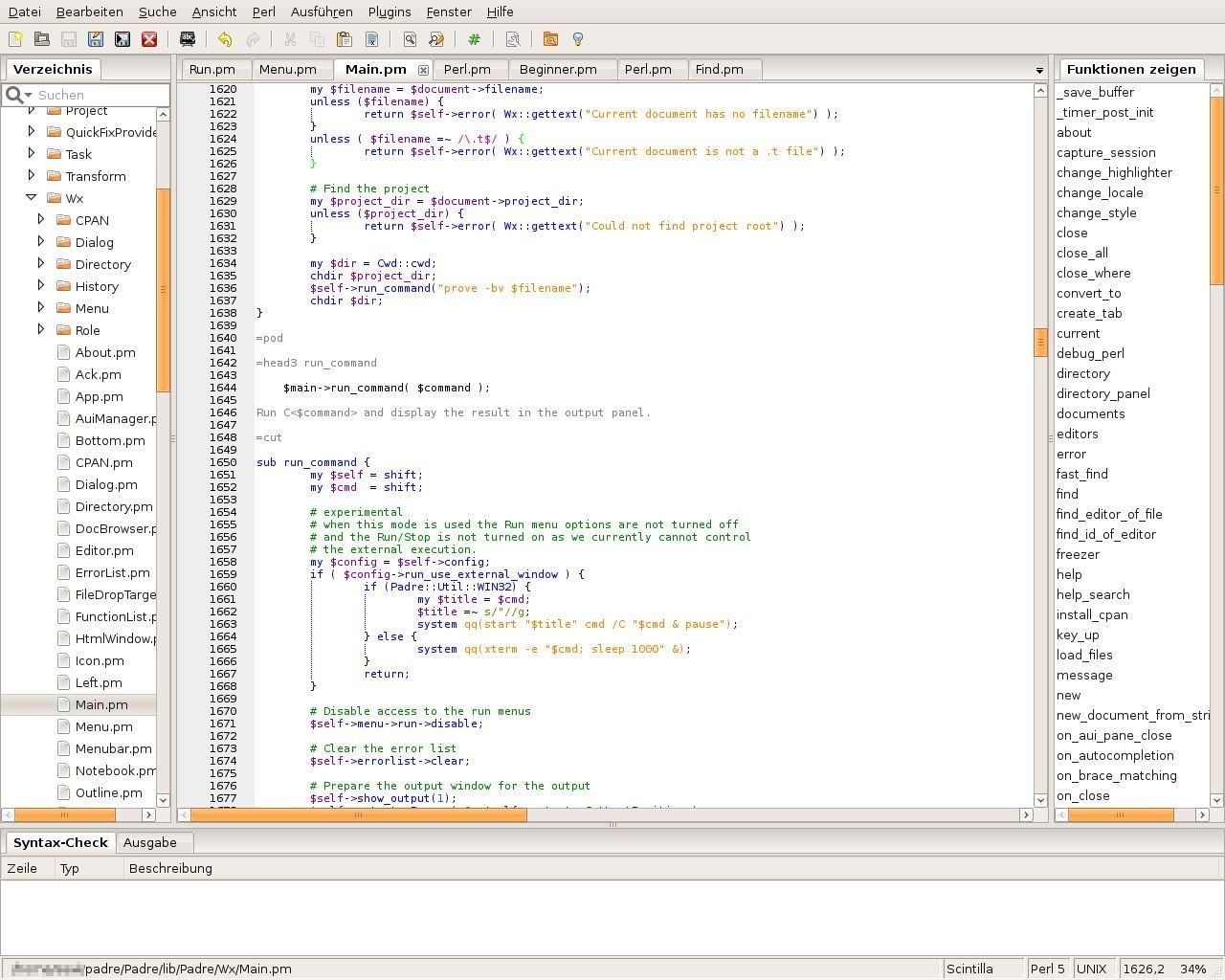Click the select-all toolbar icon
Viewport: 1225px width, 980px height.
point(371,39)
